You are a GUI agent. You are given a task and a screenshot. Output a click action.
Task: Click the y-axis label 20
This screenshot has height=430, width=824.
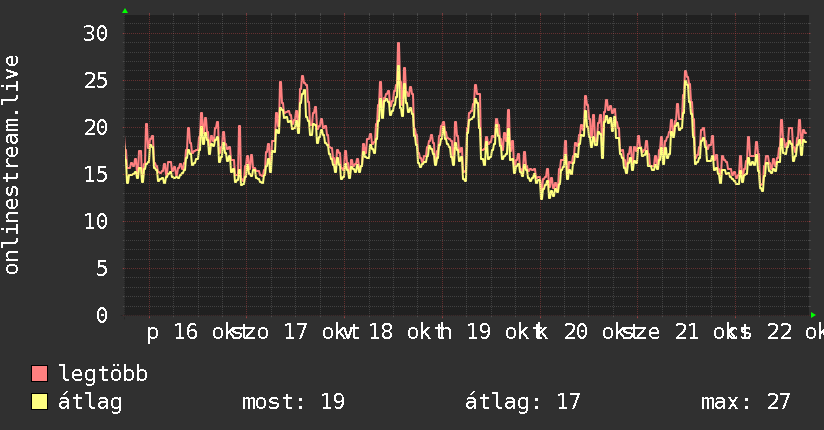click(x=95, y=127)
